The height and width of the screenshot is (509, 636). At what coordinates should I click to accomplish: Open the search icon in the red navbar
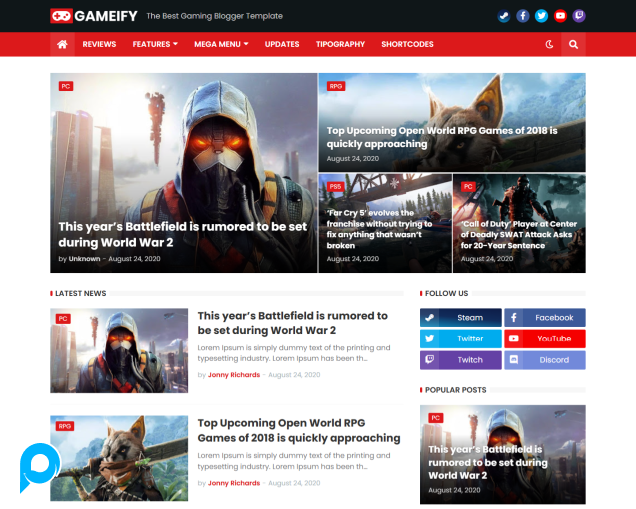point(573,44)
